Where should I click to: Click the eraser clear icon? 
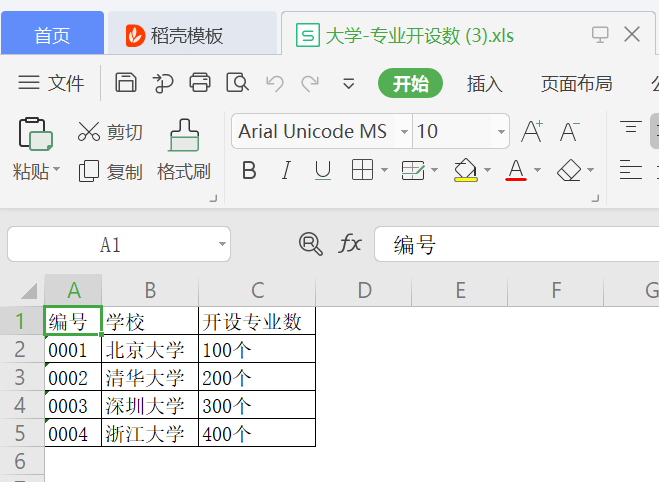click(569, 170)
